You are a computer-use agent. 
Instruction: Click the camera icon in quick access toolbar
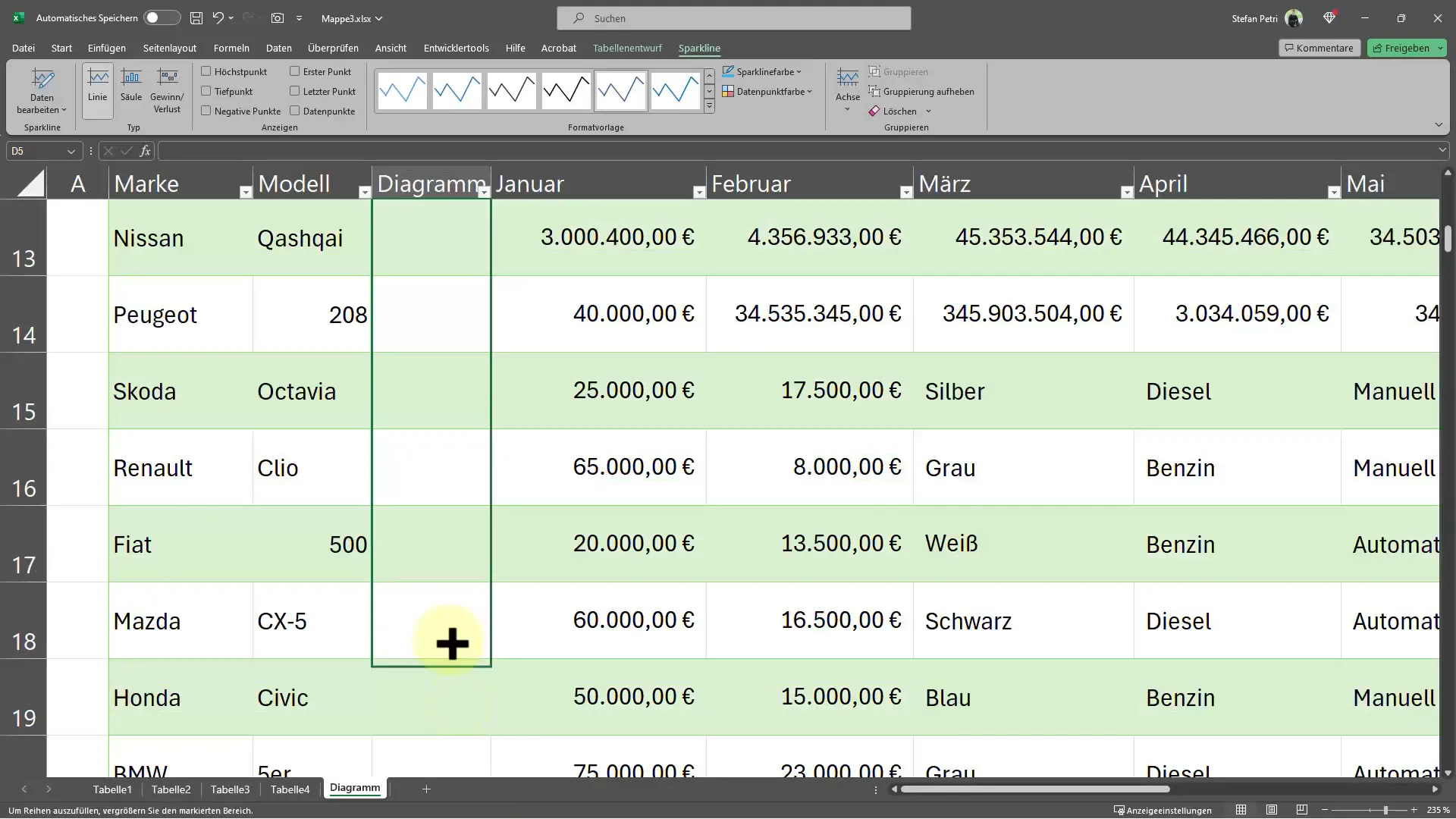[278, 18]
